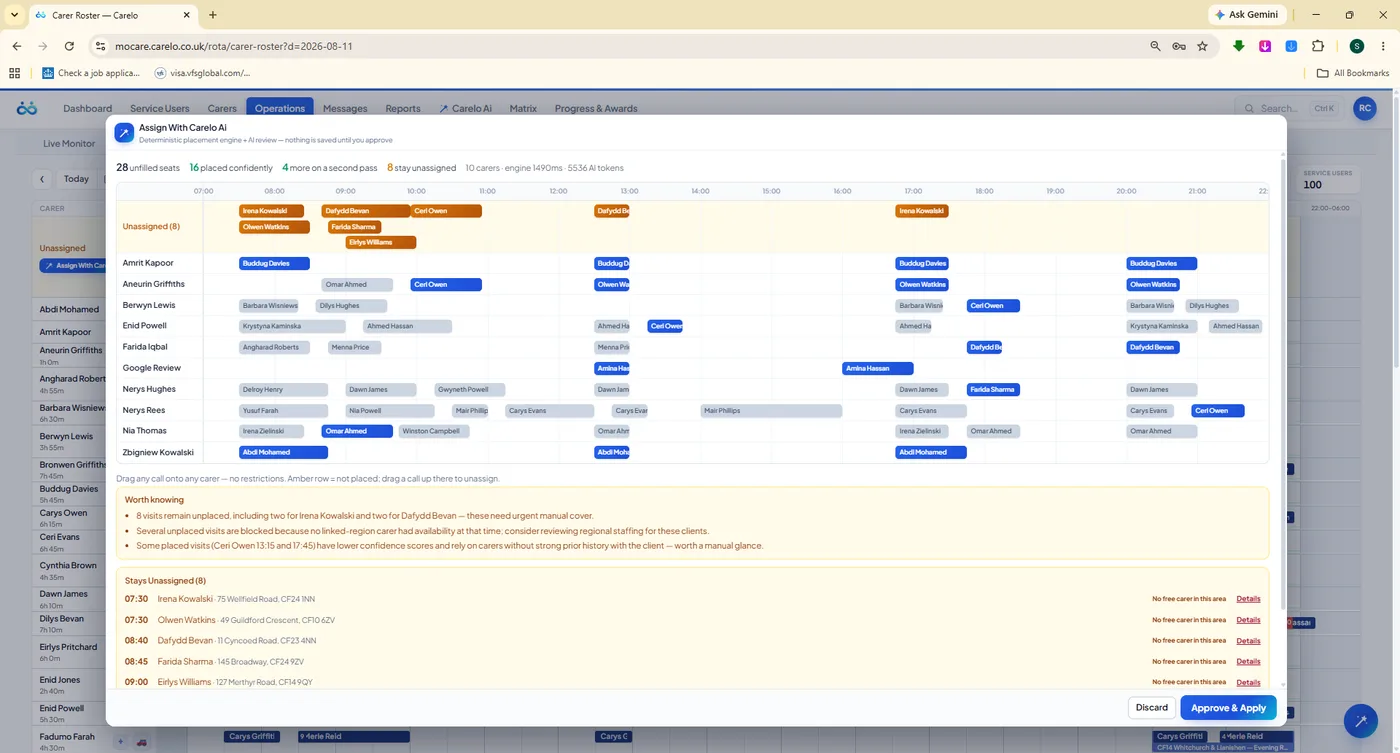Image resolution: width=1400 pixels, height=753 pixels.
Task: Open site information icon in address bar
Action: 99,46
